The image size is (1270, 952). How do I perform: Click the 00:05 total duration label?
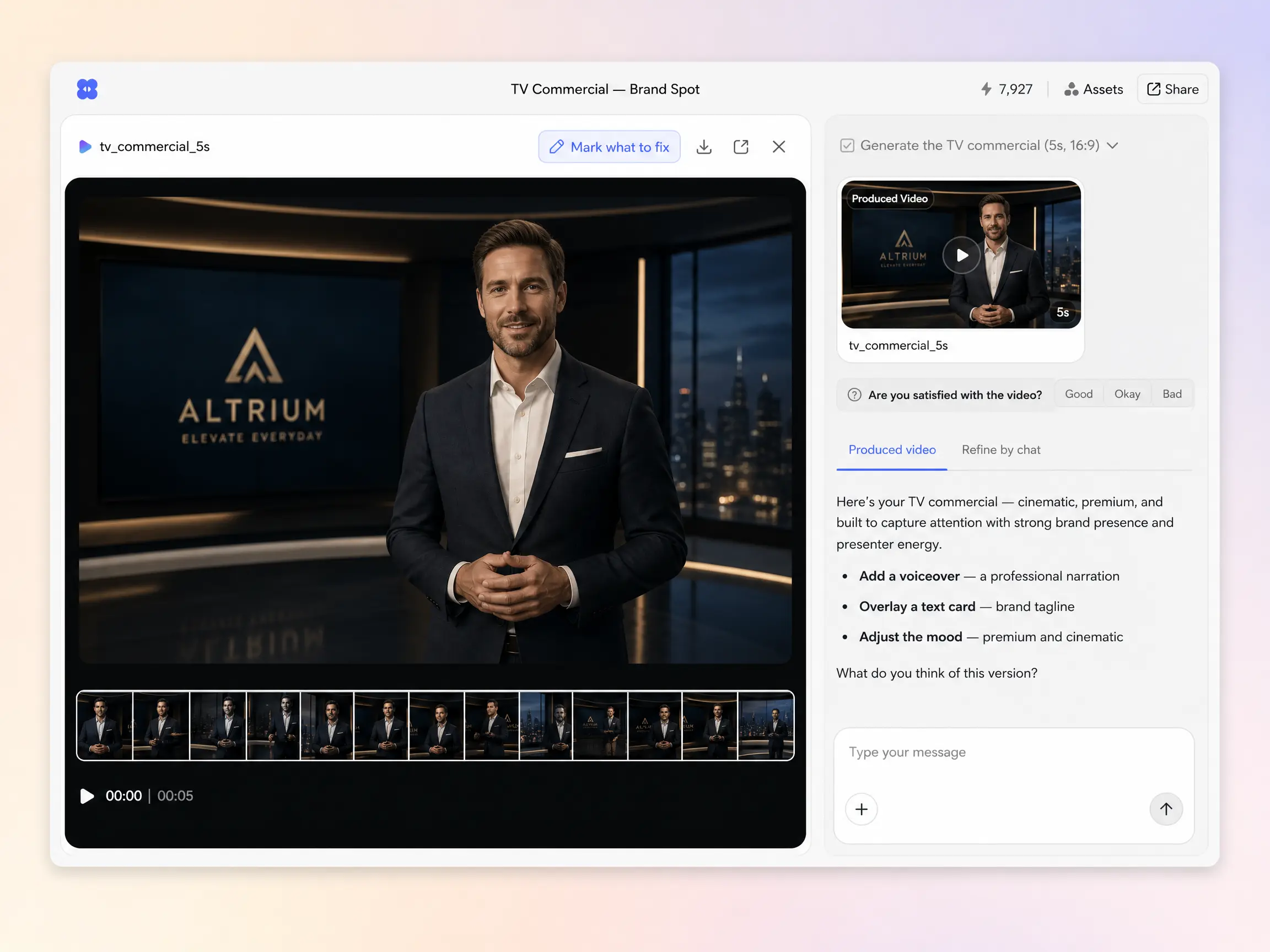pos(175,796)
